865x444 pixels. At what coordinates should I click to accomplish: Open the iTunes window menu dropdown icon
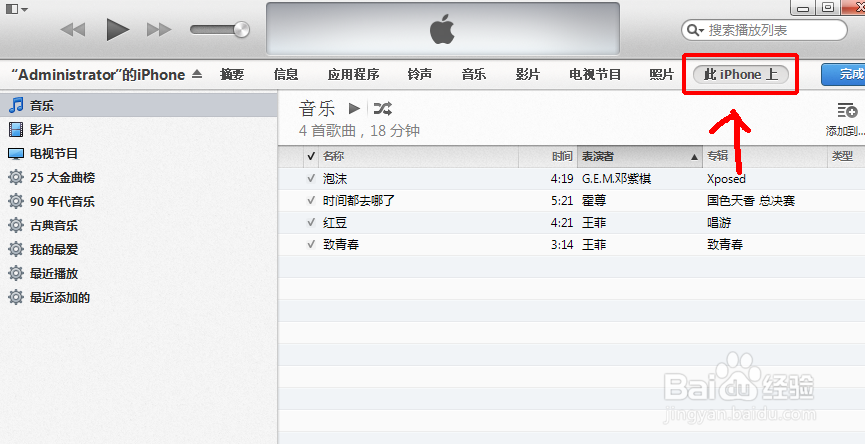click(17, 9)
